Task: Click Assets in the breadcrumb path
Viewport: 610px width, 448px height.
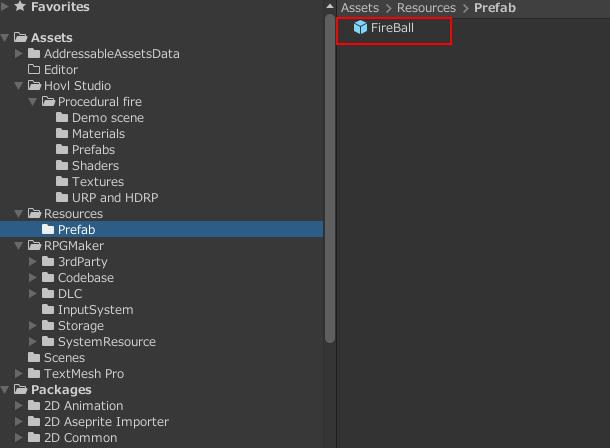Action: point(360,8)
